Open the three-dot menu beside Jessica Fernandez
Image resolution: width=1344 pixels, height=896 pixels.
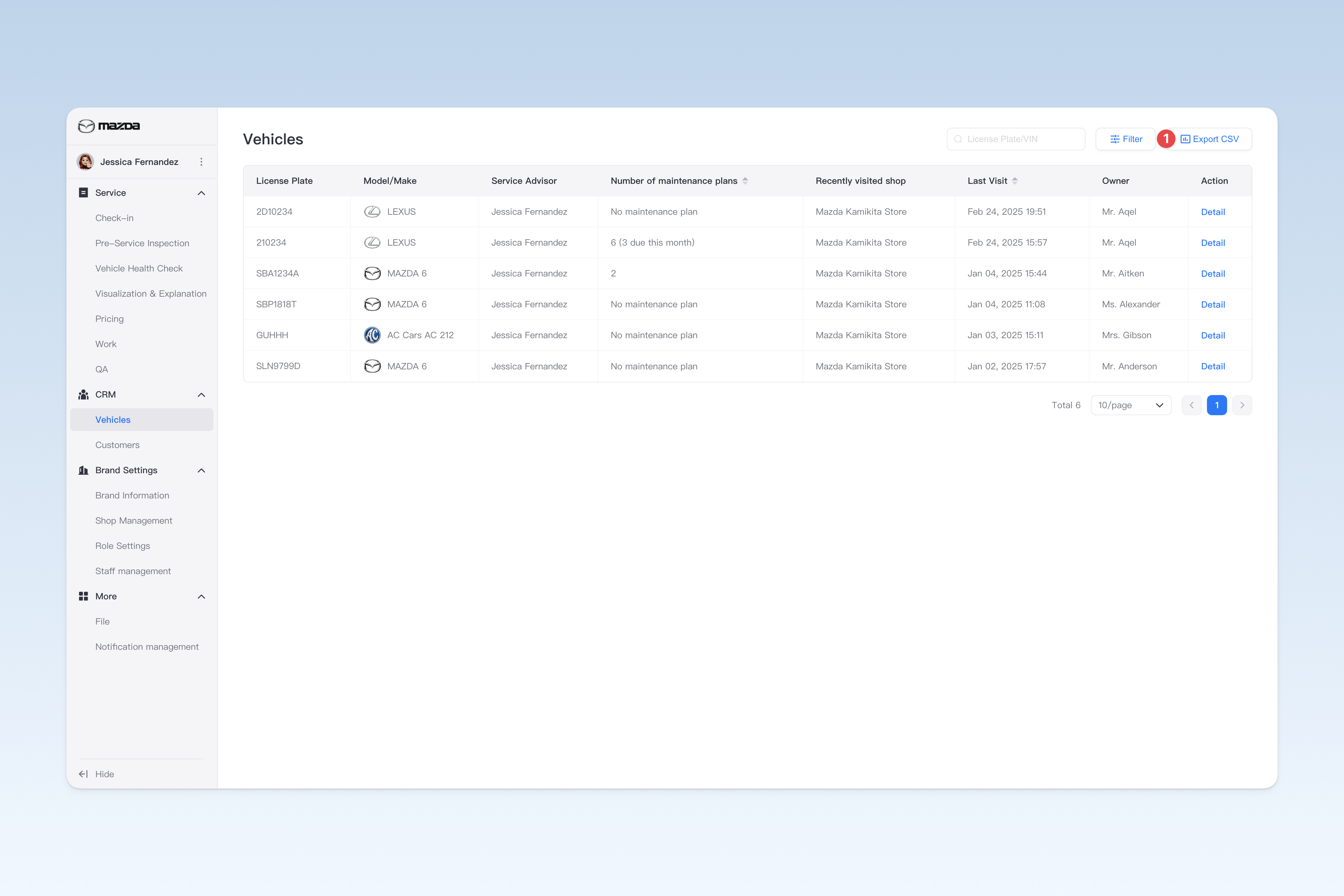[201, 162]
